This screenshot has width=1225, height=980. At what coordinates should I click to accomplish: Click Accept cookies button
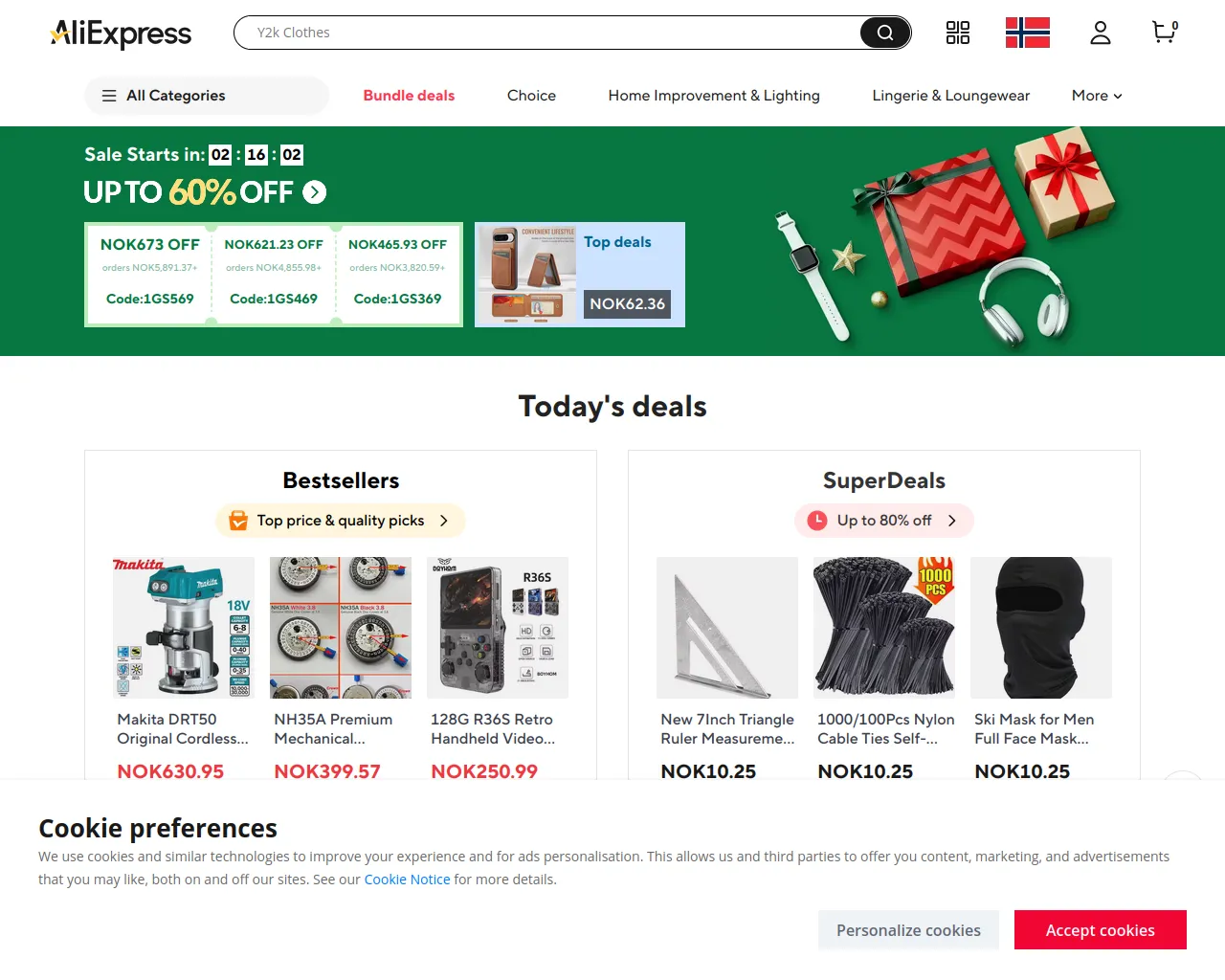(1101, 930)
